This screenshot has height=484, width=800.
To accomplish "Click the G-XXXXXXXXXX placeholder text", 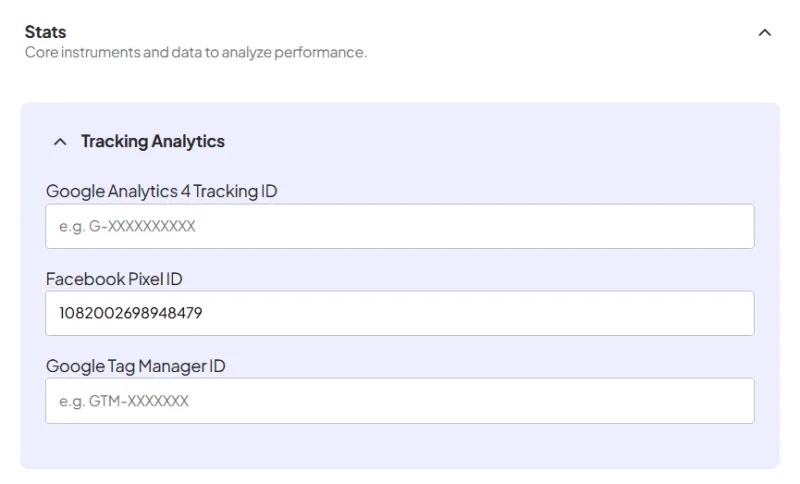I will tap(127, 227).
